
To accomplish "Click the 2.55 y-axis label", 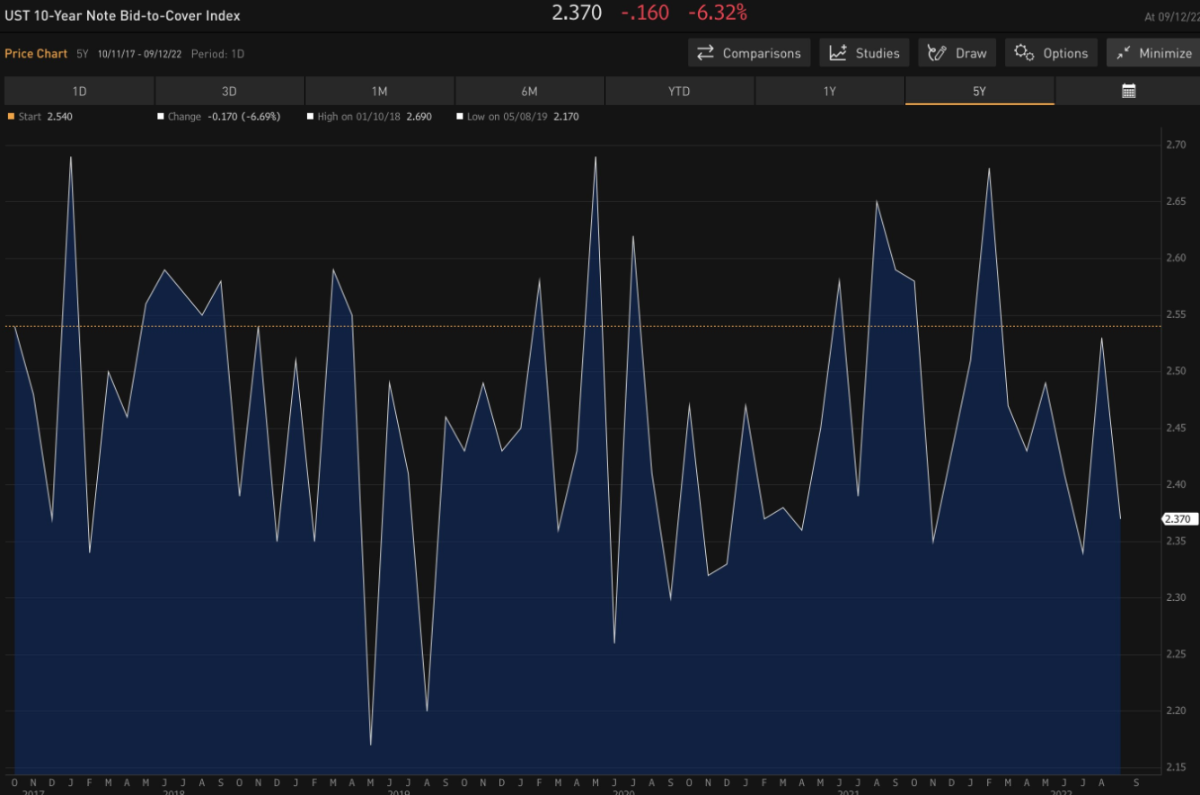I will coord(1175,315).
